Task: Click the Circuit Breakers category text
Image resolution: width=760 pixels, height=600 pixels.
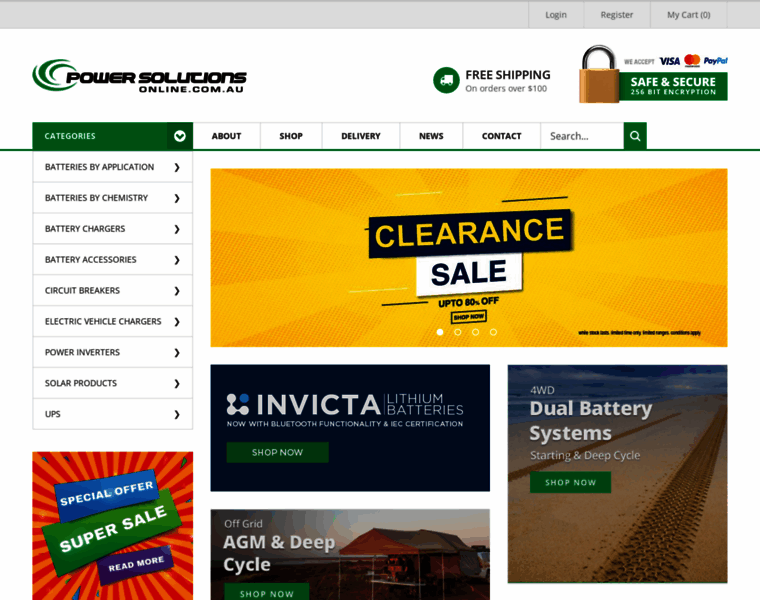Action: [82, 291]
